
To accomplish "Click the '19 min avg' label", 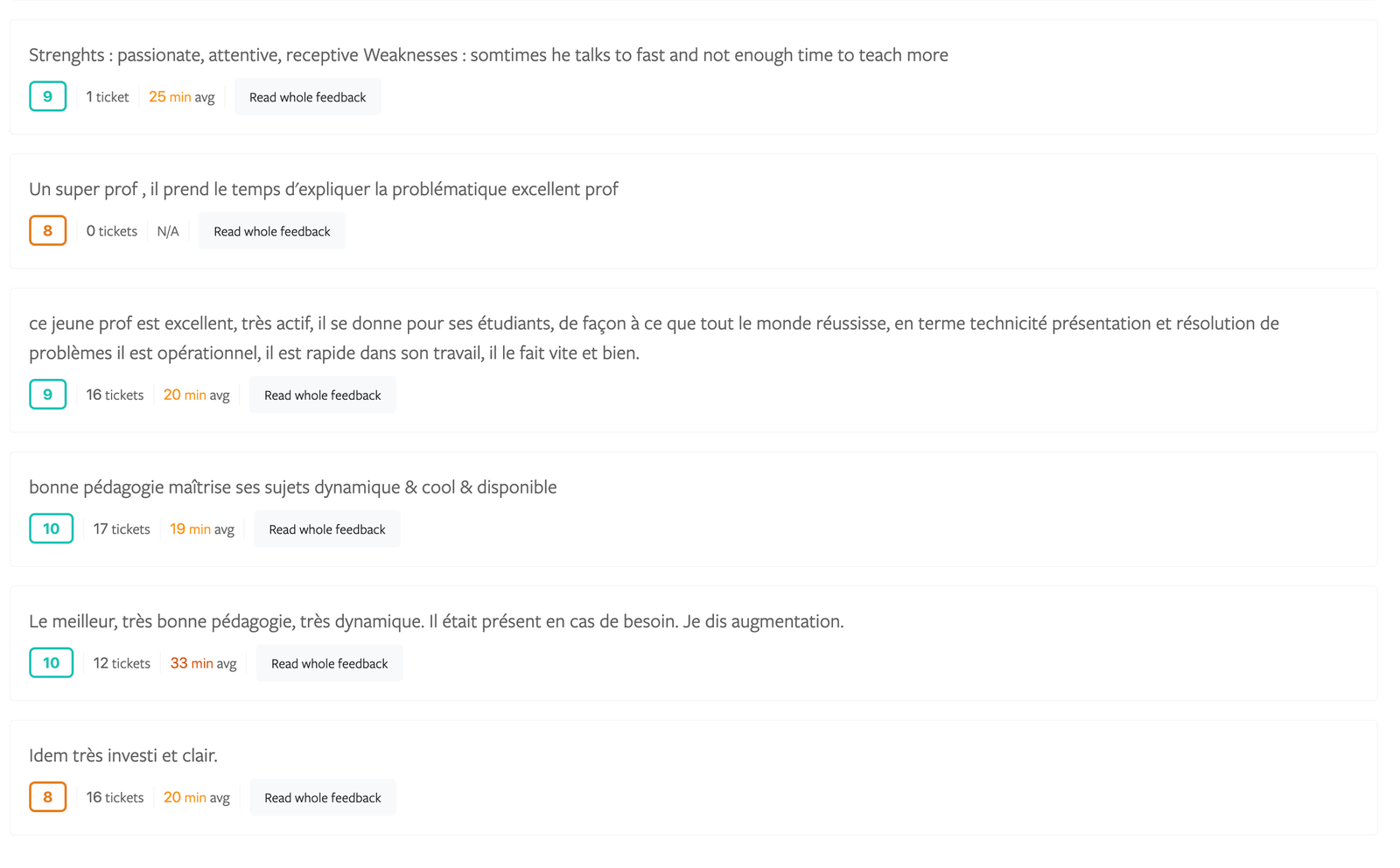I will coord(201,529).
